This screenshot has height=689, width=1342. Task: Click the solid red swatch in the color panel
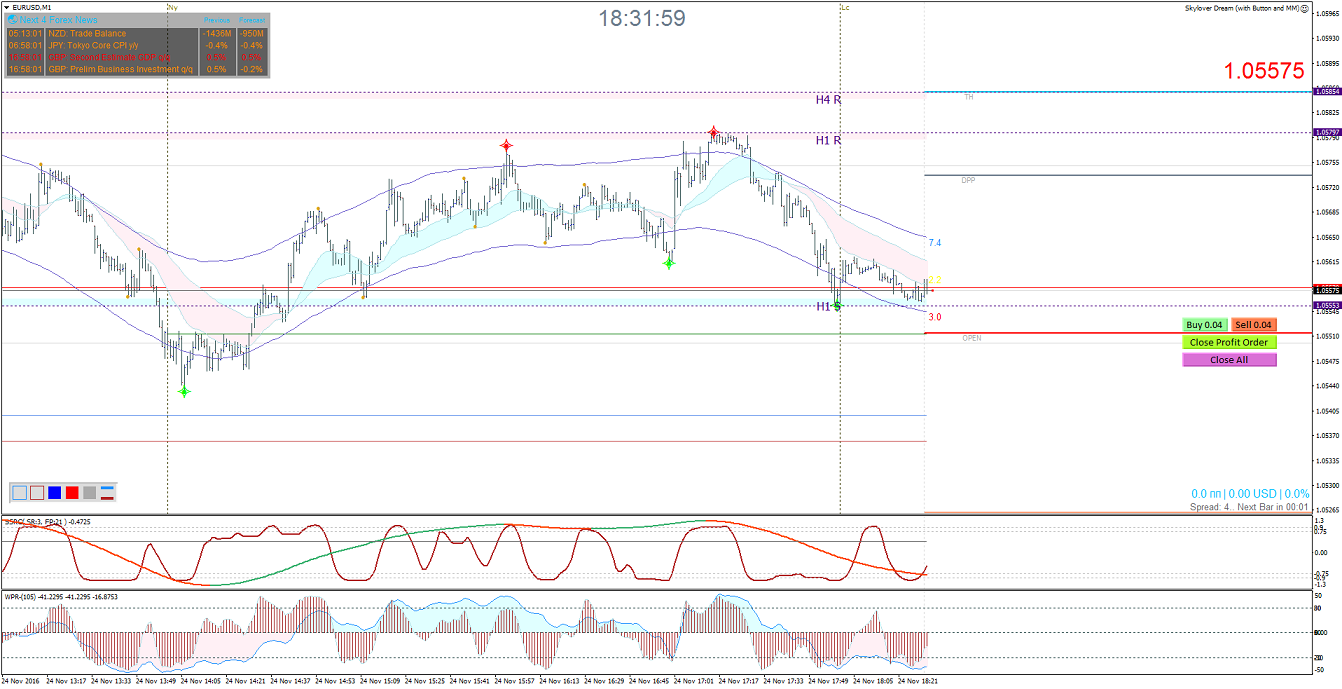72,492
